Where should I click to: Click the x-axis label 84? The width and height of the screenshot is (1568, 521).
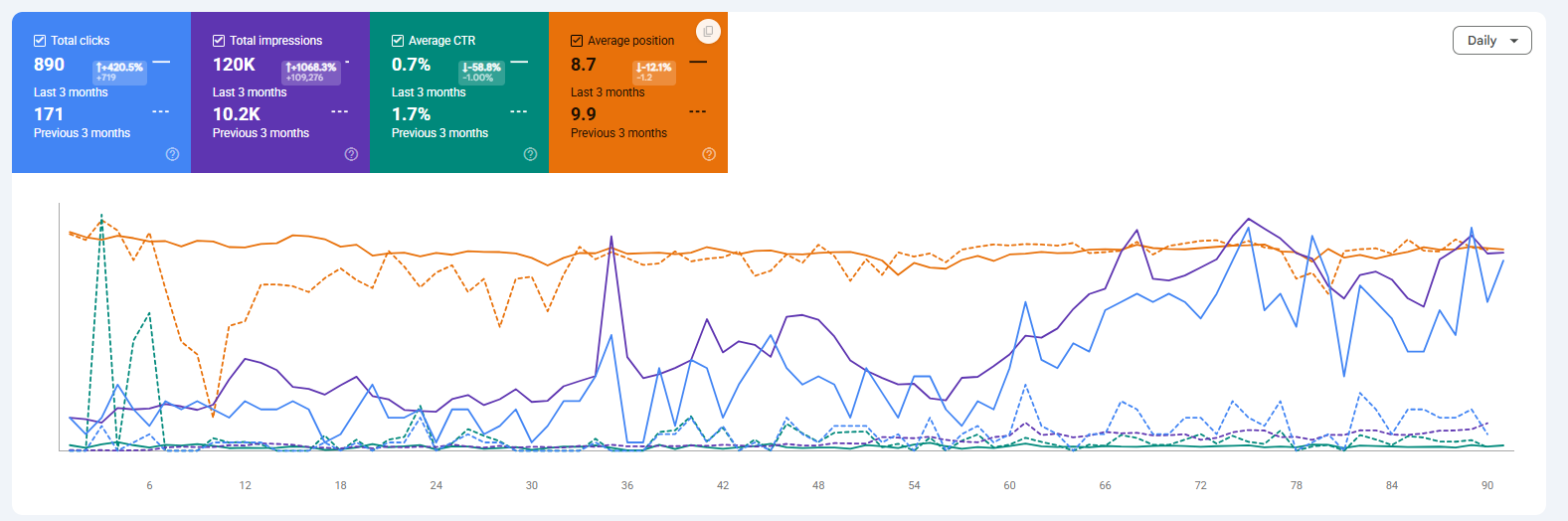point(1392,485)
